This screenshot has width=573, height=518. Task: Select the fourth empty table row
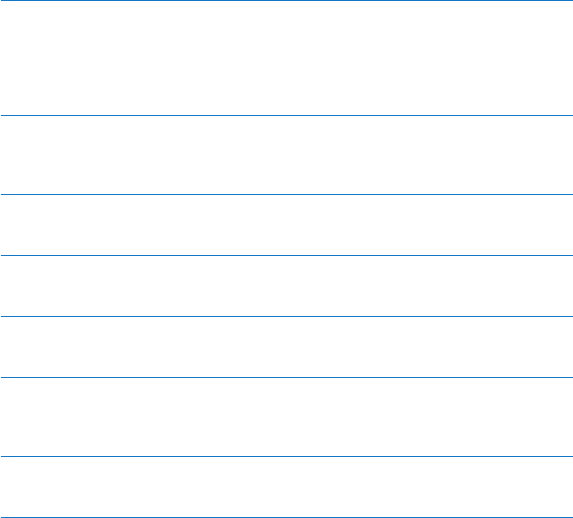tap(287, 286)
